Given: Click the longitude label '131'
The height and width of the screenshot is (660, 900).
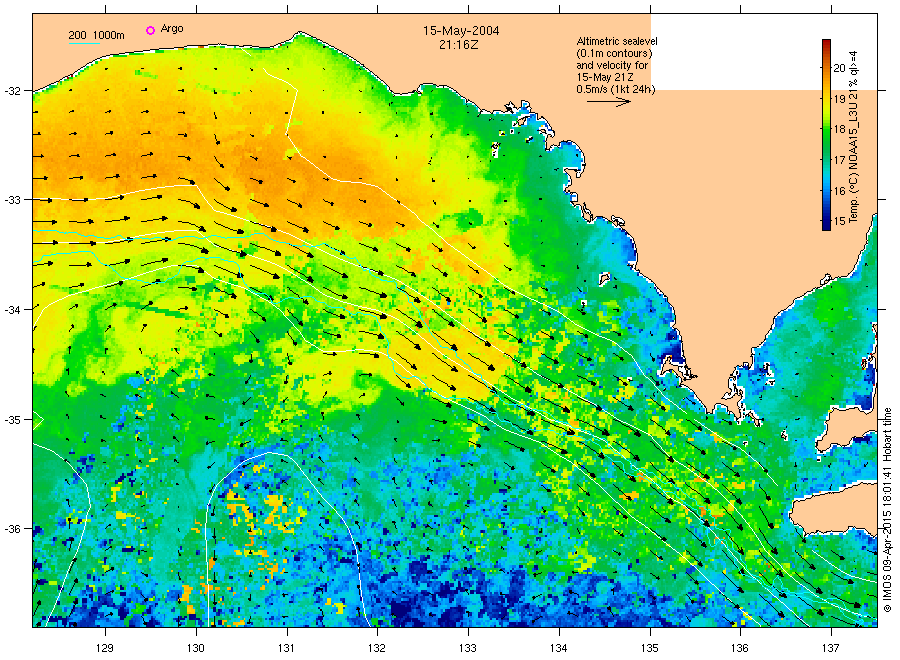Looking at the screenshot, I should click(x=286, y=648).
